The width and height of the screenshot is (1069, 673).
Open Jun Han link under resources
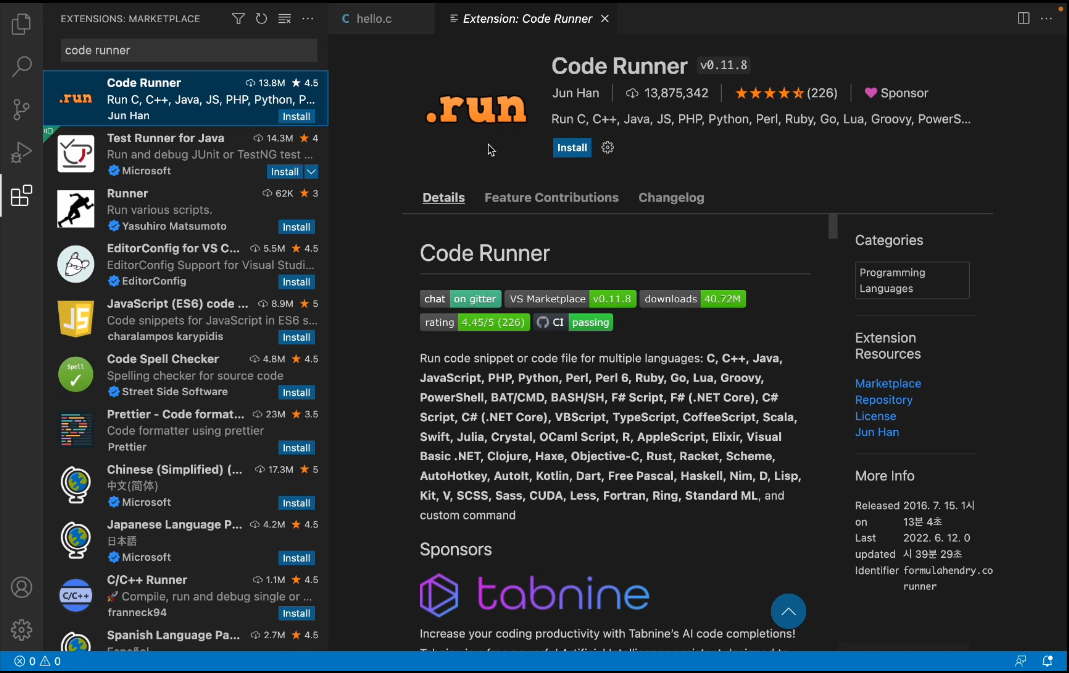(x=877, y=432)
